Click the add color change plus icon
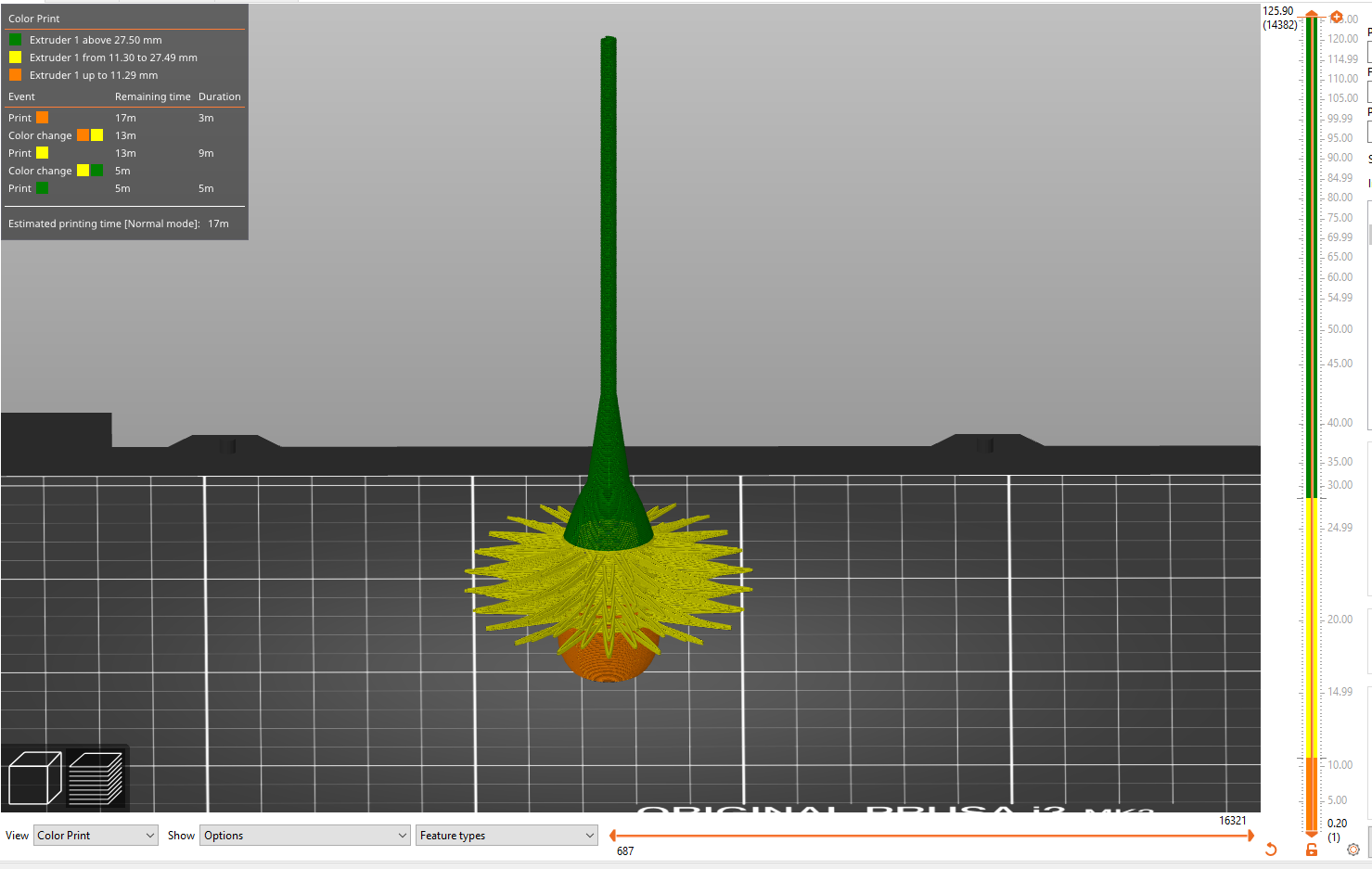 point(1336,17)
